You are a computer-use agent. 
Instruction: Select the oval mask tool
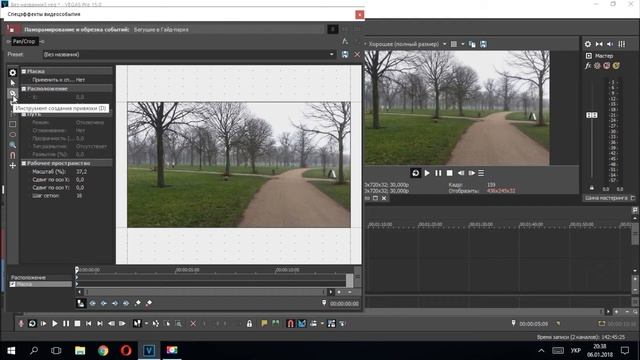point(13,134)
